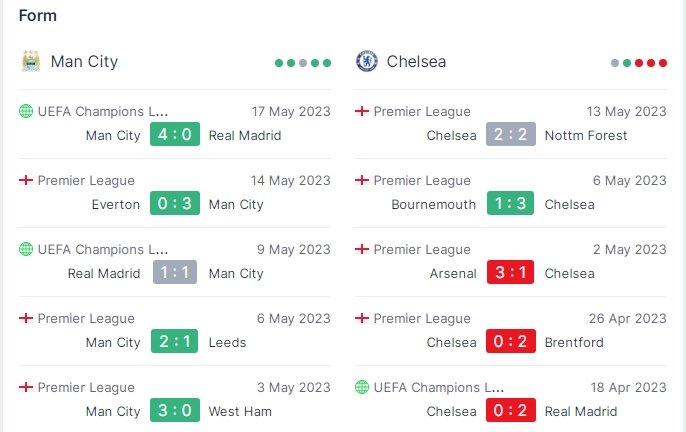Select the grey 2:2 Chelsea vs Nottm Forest score
The width and height of the screenshot is (686, 432).
(x=511, y=134)
